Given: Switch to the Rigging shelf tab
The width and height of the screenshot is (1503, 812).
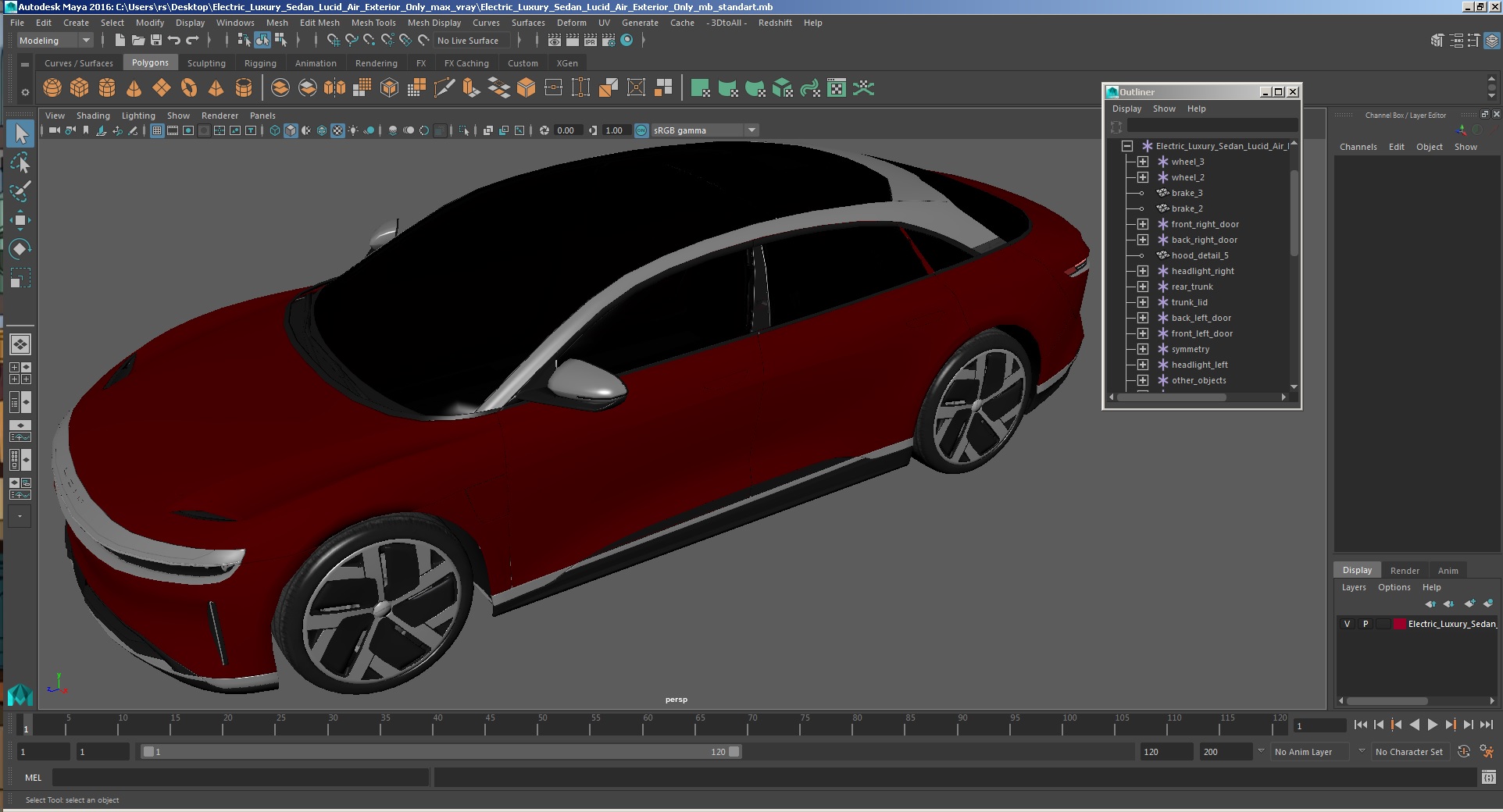Looking at the screenshot, I should [x=260, y=63].
